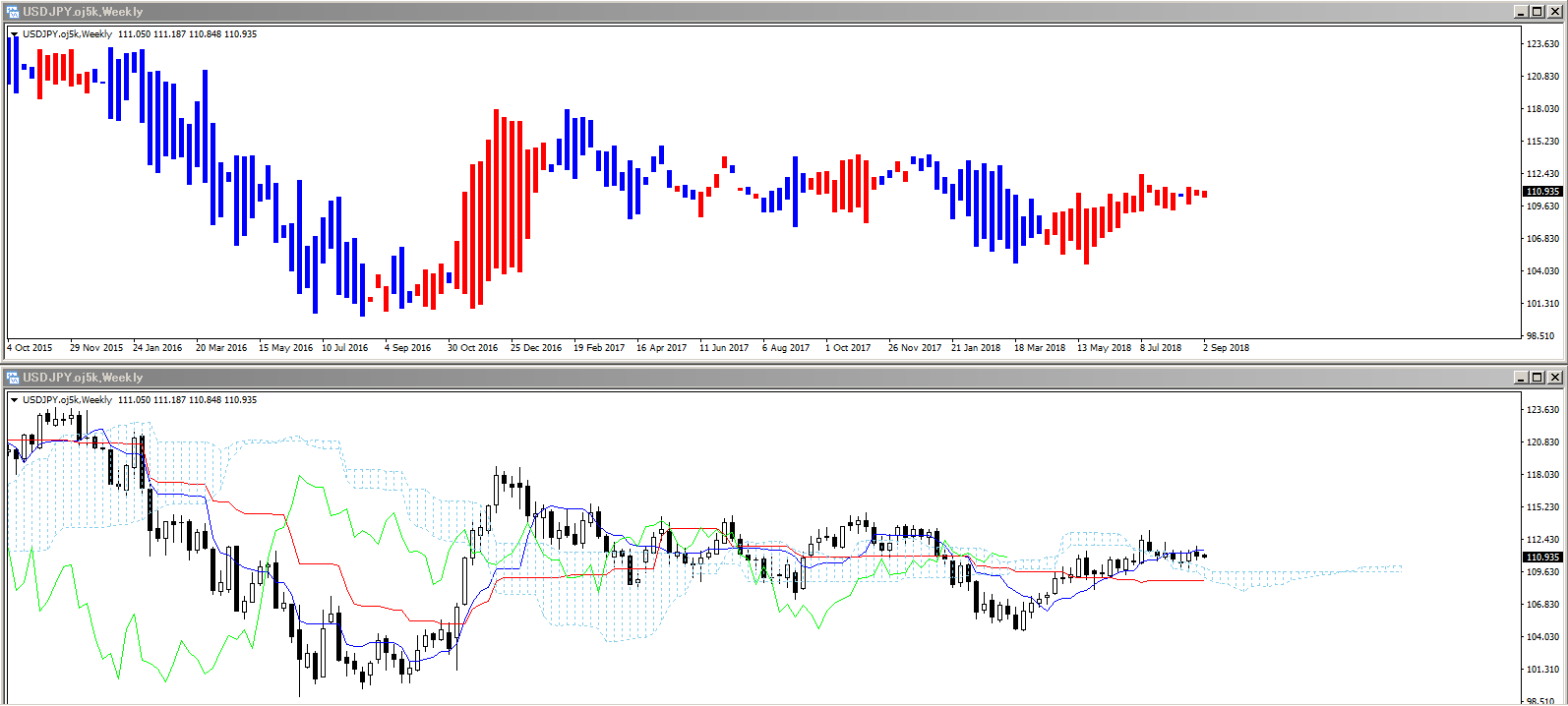Click the OHLC quote text in the Ichimoku chart
This screenshot has width=1568, height=706.
tap(187, 400)
